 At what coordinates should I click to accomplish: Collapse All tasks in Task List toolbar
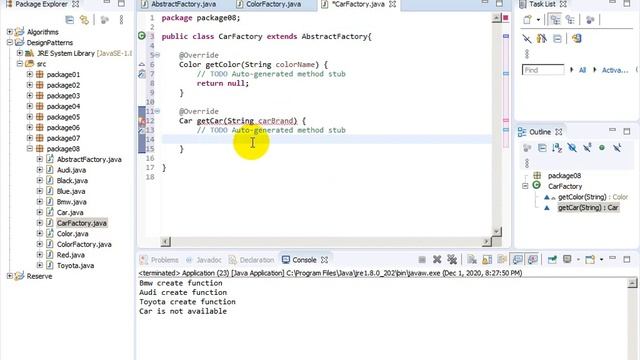(557, 39)
